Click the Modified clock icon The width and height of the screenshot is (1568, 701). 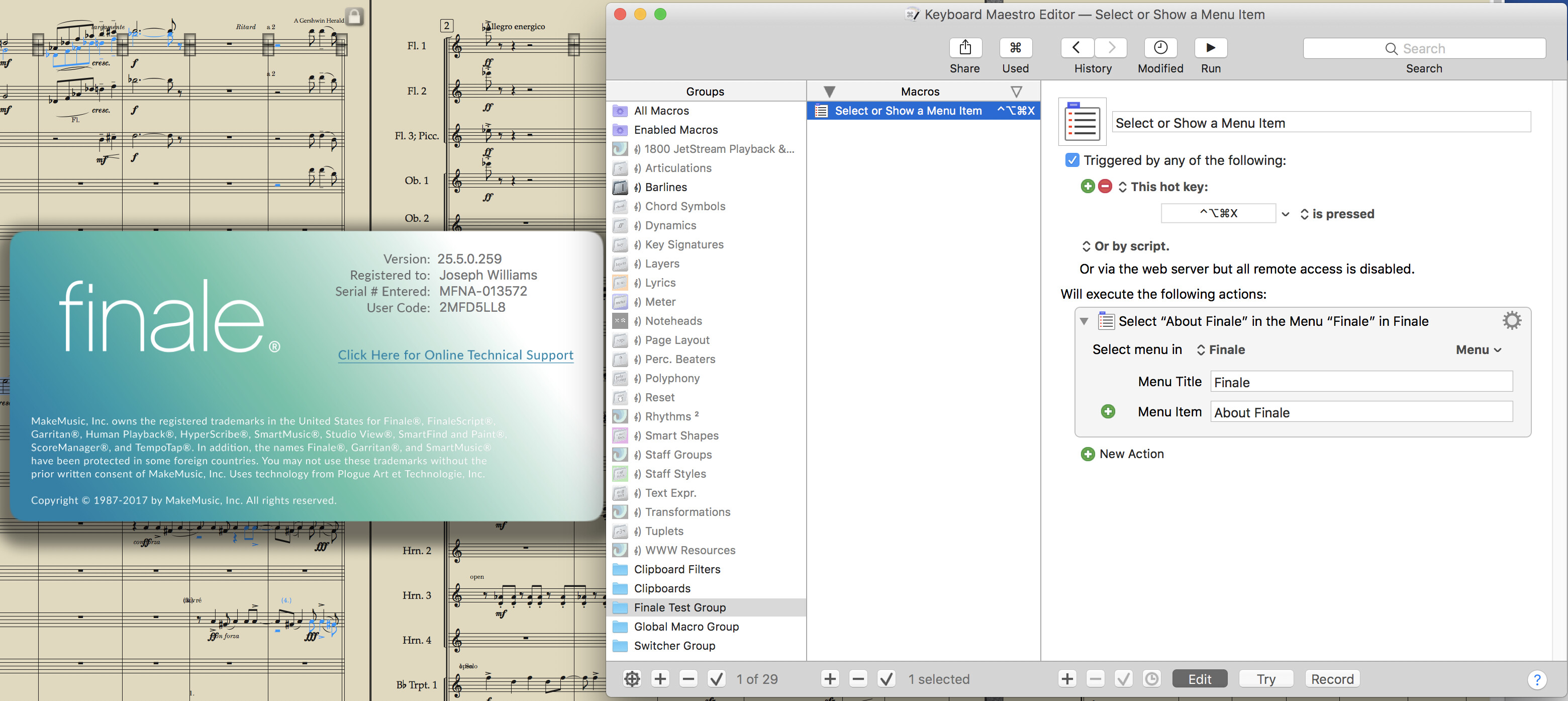[x=1160, y=47]
